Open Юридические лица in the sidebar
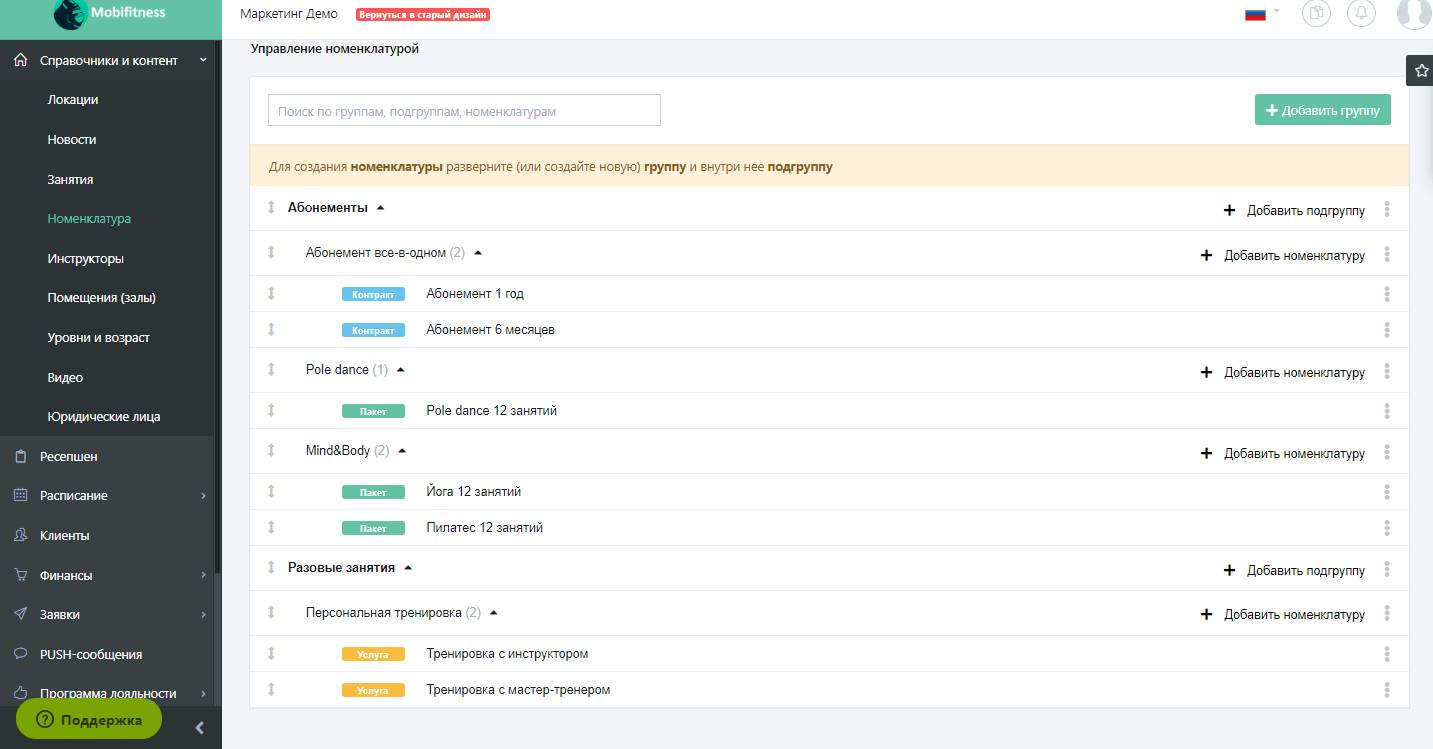1433x749 pixels. (104, 417)
